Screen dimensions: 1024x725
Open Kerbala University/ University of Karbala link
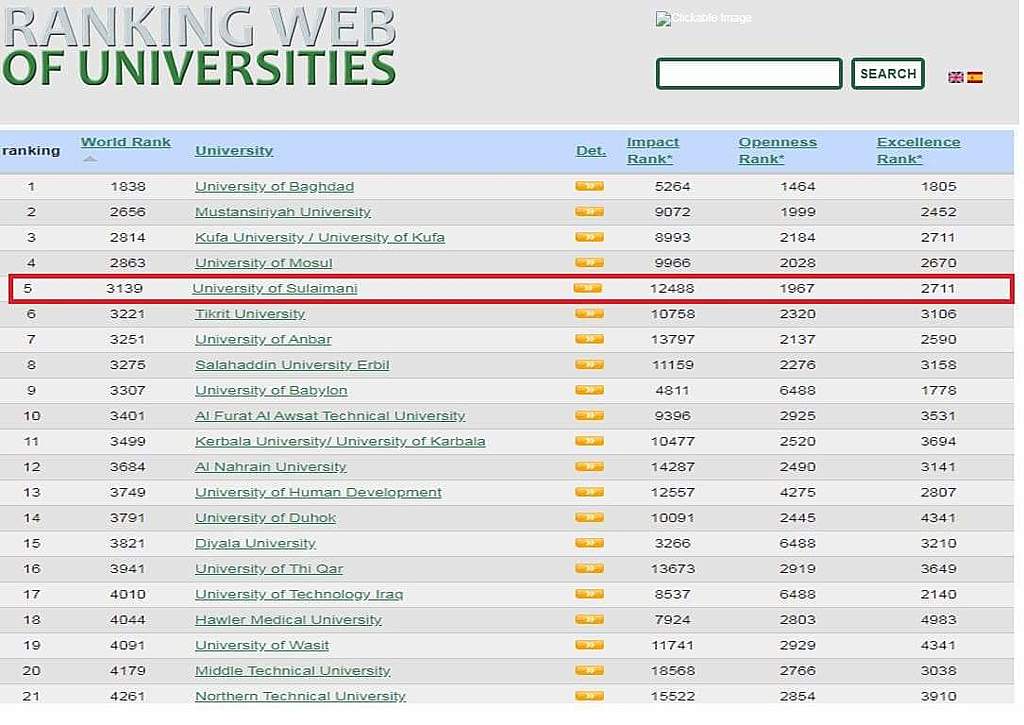tap(340, 442)
